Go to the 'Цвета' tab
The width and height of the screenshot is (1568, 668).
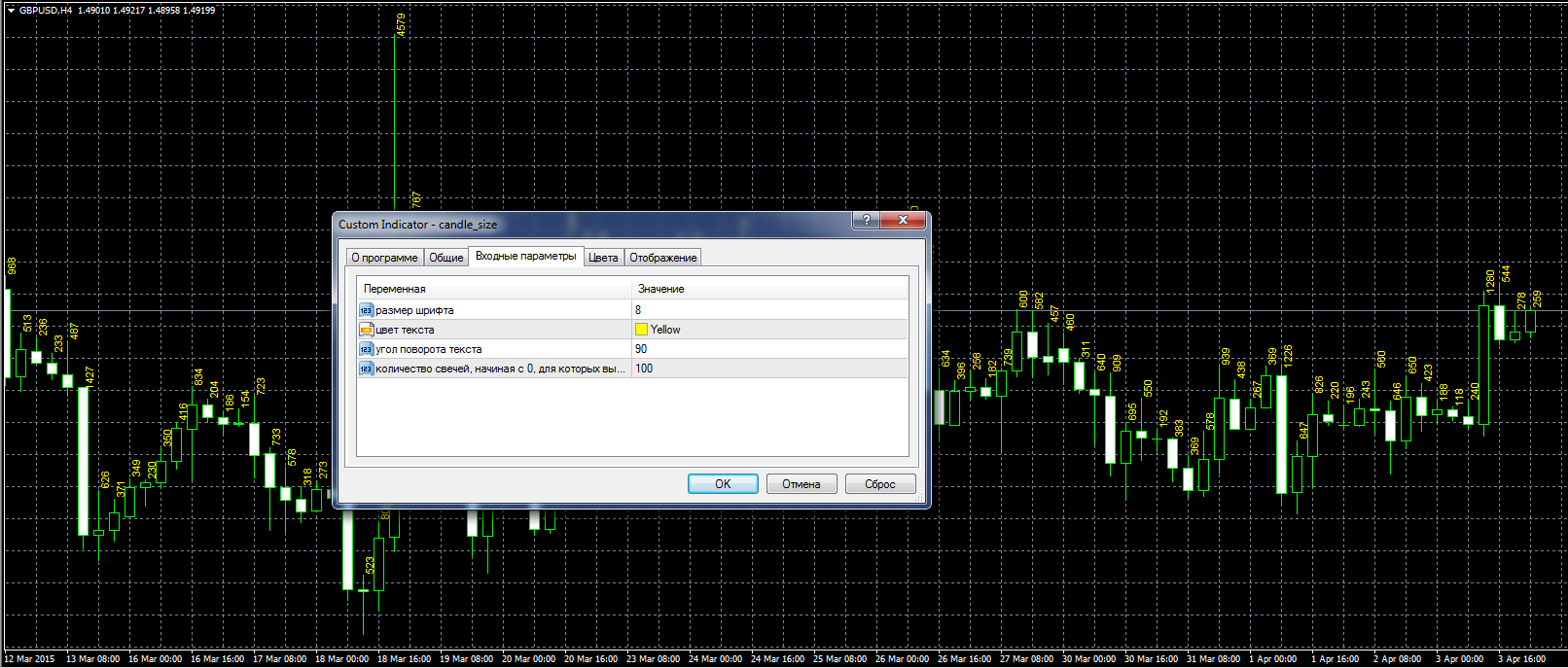coord(603,258)
